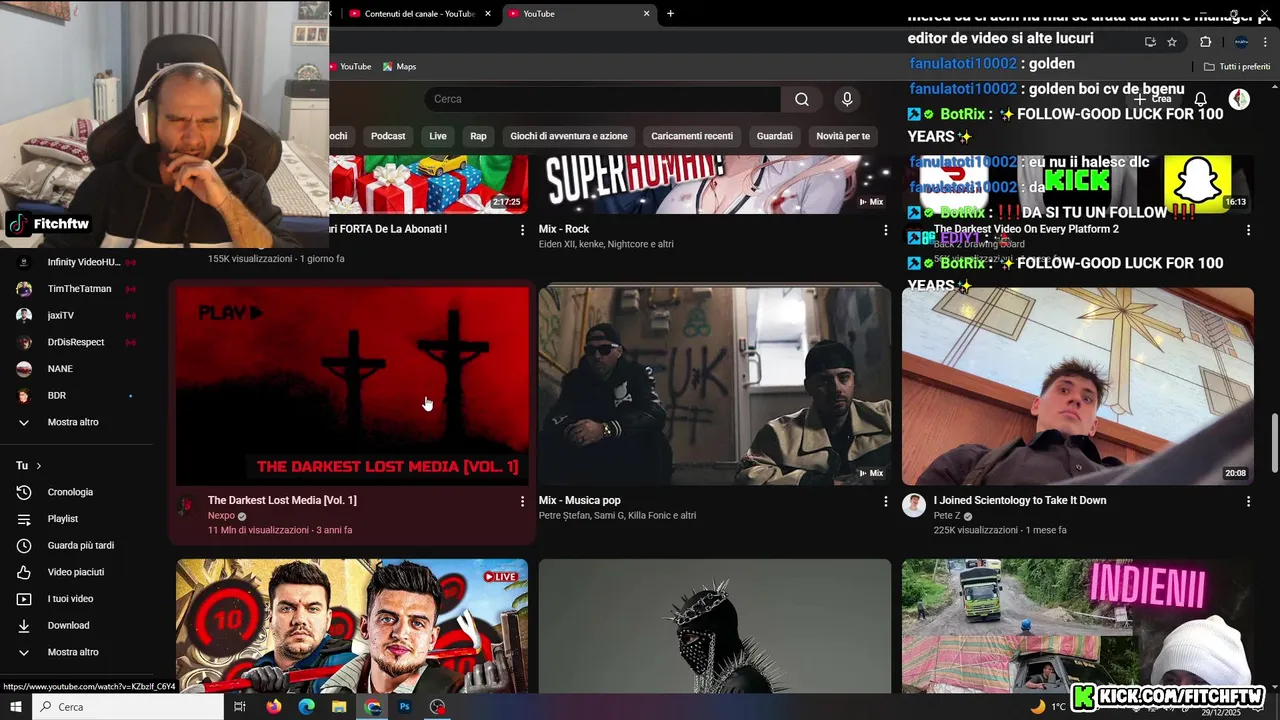
Task: Open options menu for I Joined Scientology video
Action: (1248, 500)
